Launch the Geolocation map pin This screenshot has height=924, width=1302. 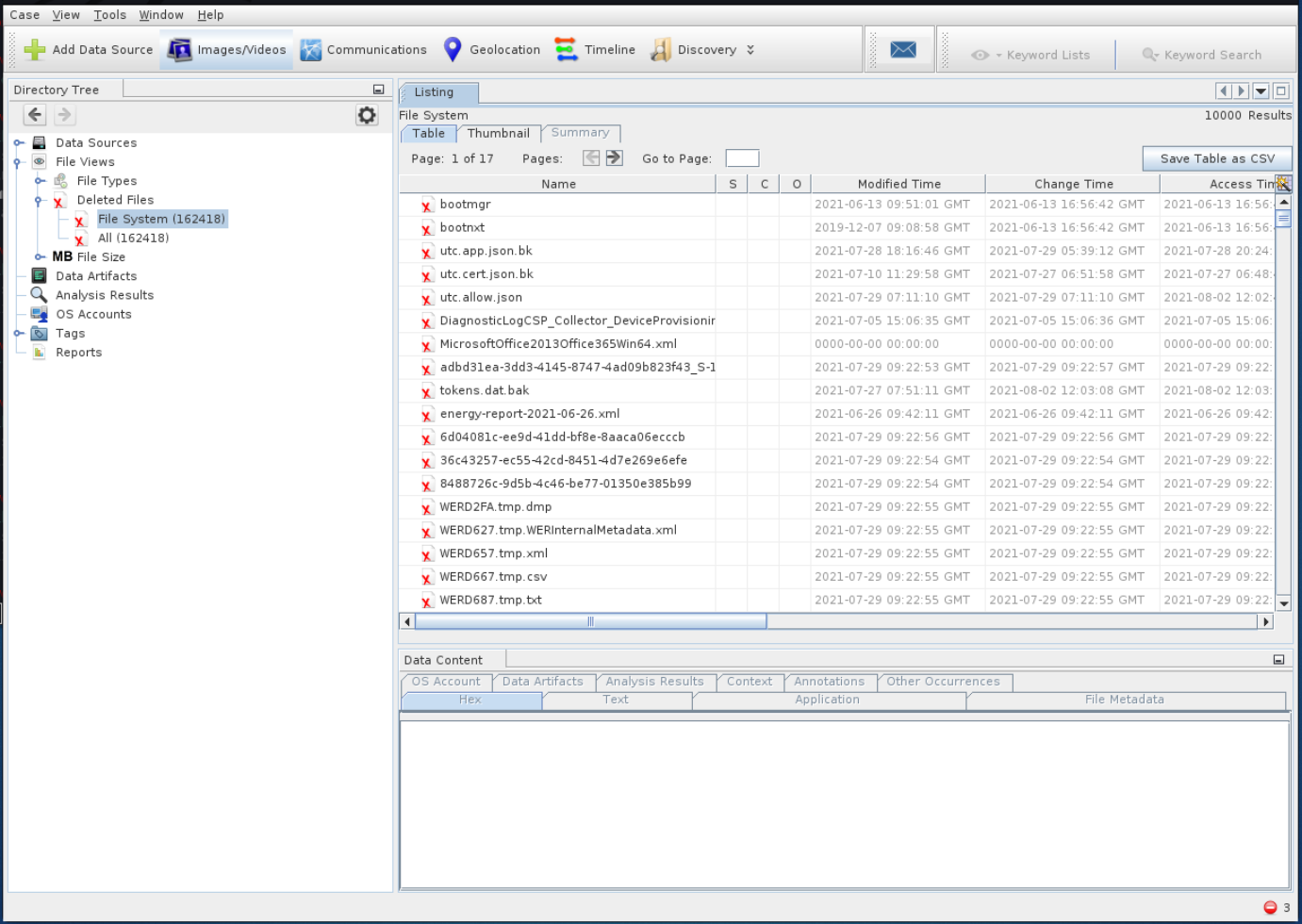[453, 50]
